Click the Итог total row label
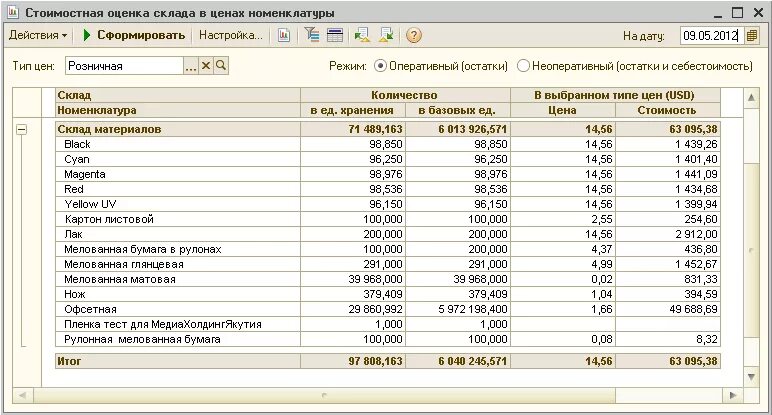Screen dimensions: 772x415 [69, 361]
